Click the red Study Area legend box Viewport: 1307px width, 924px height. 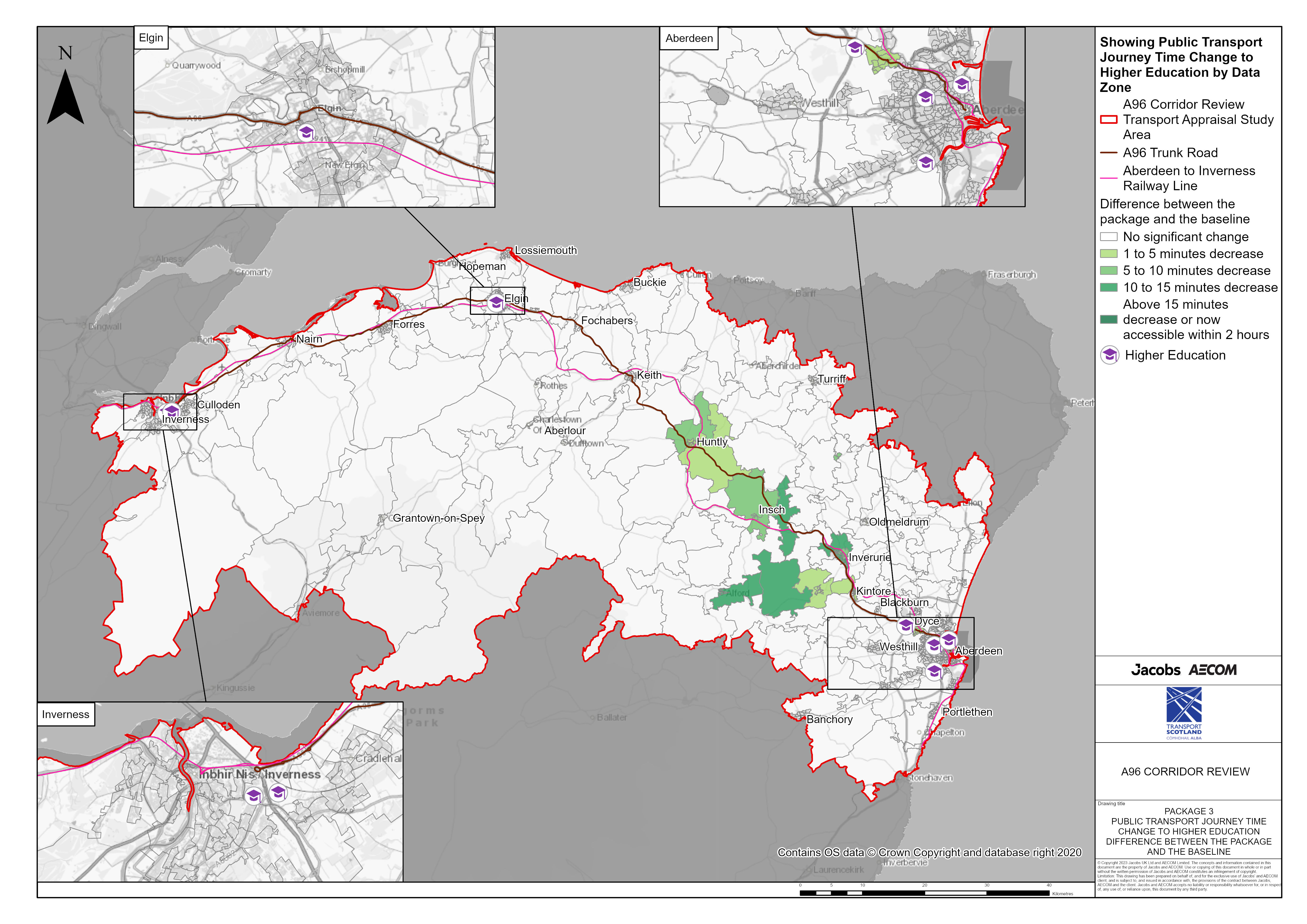[1108, 120]
